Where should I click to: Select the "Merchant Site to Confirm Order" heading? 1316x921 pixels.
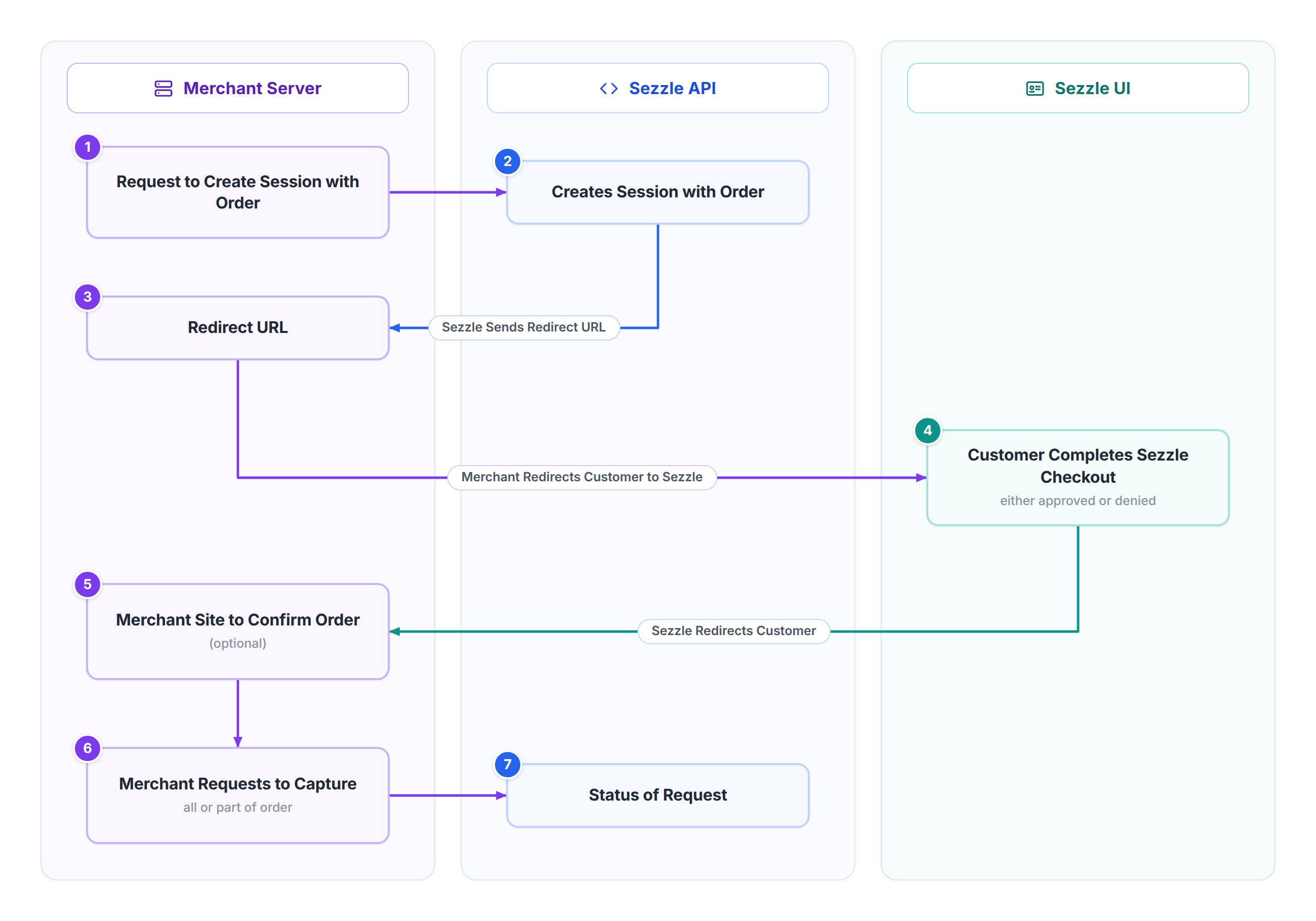click(x=238, y=619)
